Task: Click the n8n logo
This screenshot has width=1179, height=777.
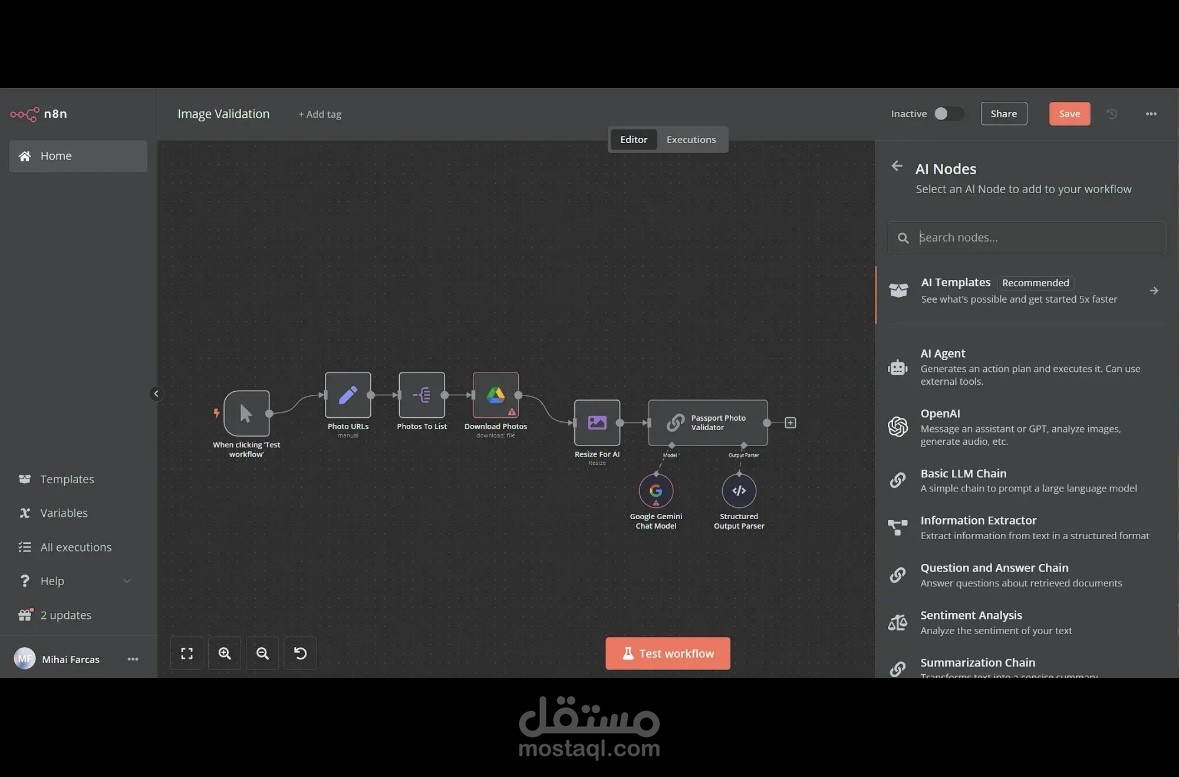Action: click(38, 114)
